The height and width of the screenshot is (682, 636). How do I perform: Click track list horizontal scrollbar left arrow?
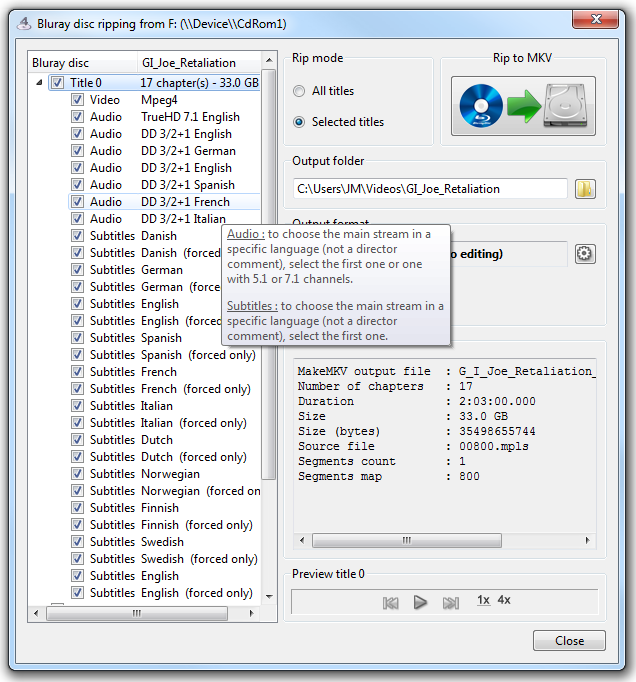click(x=36, y=613)
